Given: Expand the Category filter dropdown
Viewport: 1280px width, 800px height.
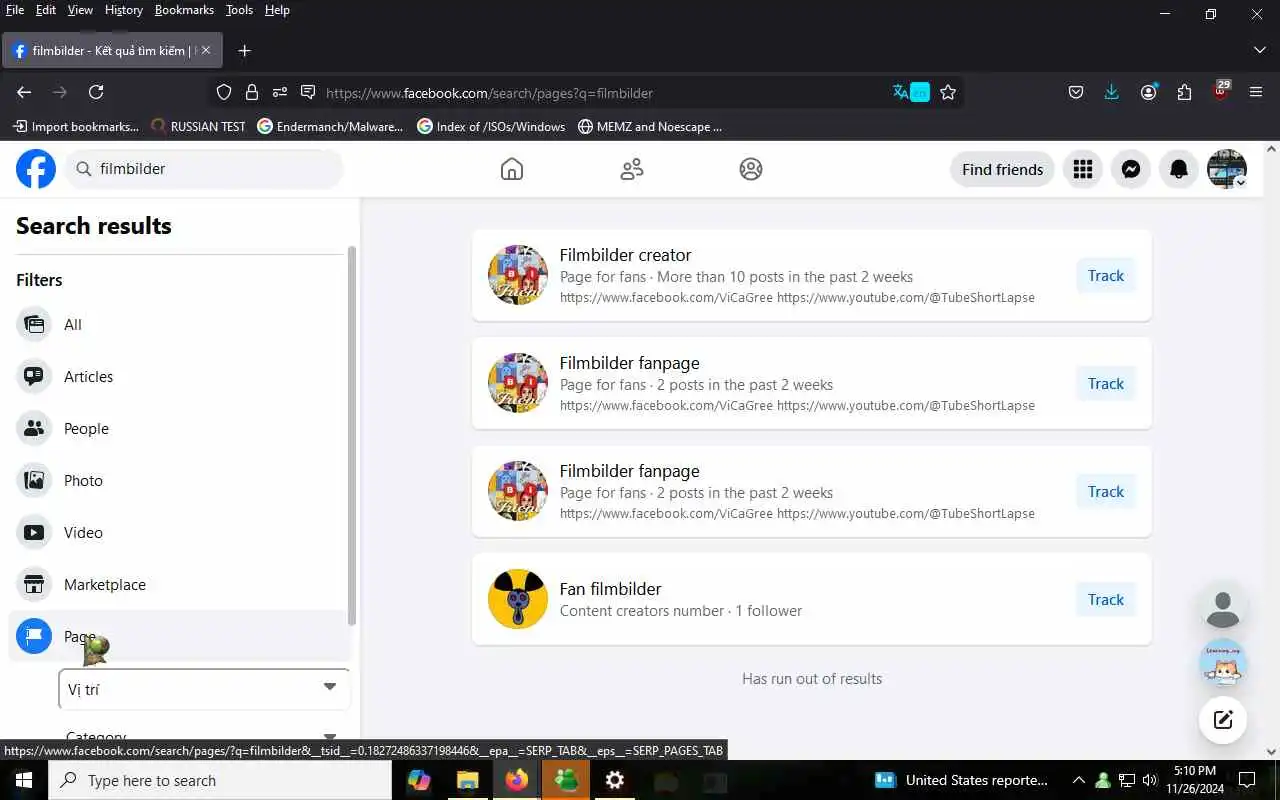Looking at the screenshot, I should coord(204,737).
